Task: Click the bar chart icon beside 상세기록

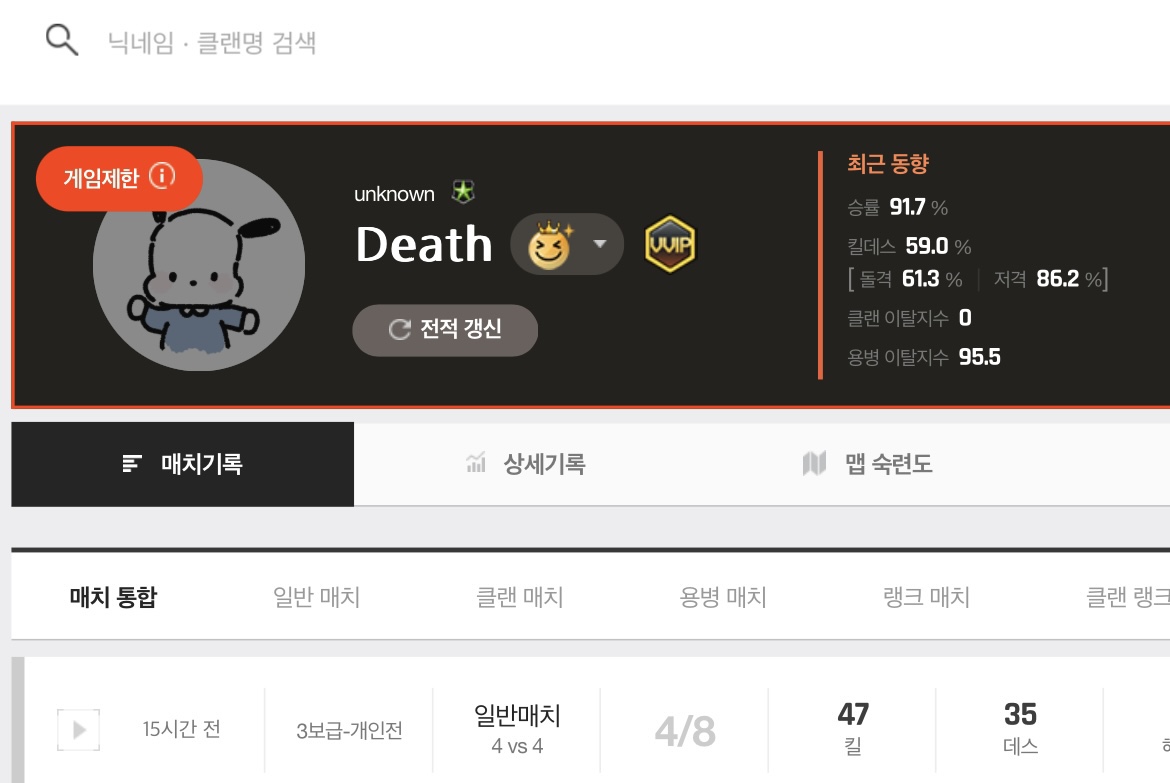Action: click(x=476, y=464)
